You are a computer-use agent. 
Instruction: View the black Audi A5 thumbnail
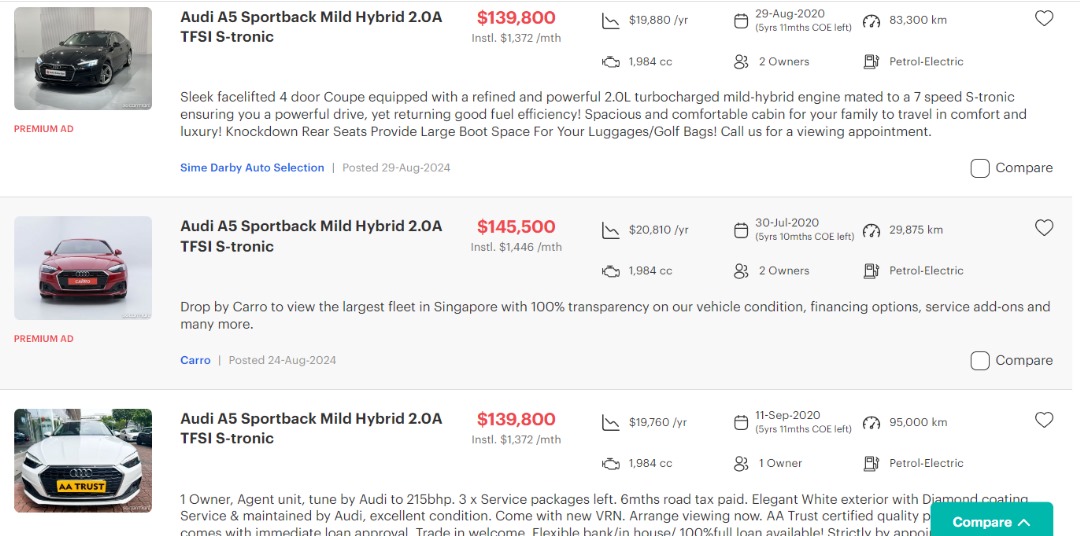tap(83, 58)
